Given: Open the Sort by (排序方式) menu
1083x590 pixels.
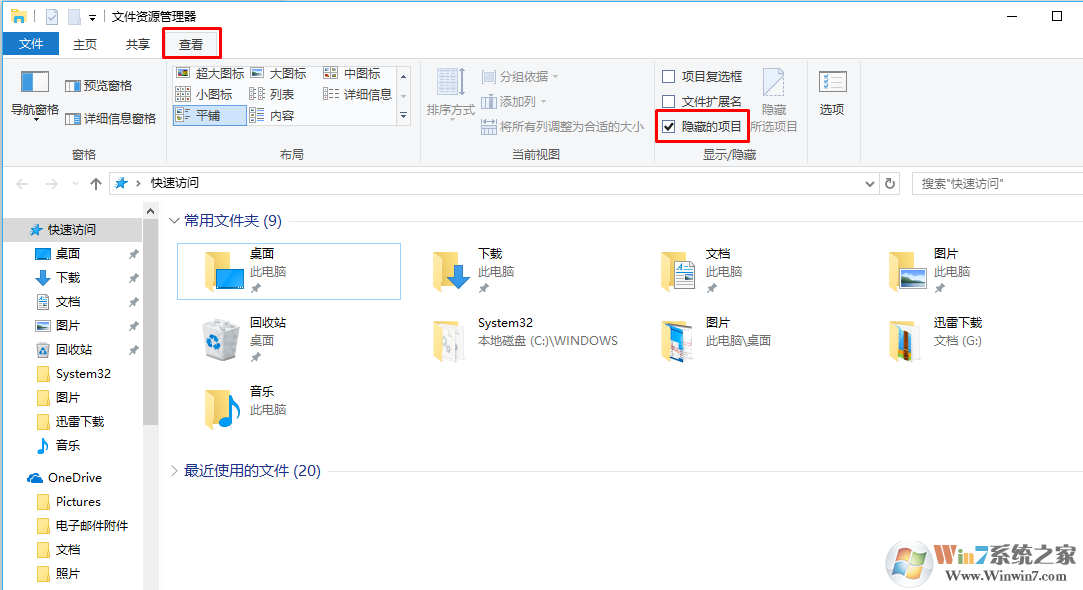Looking at the screenshot, I should 450,93.
